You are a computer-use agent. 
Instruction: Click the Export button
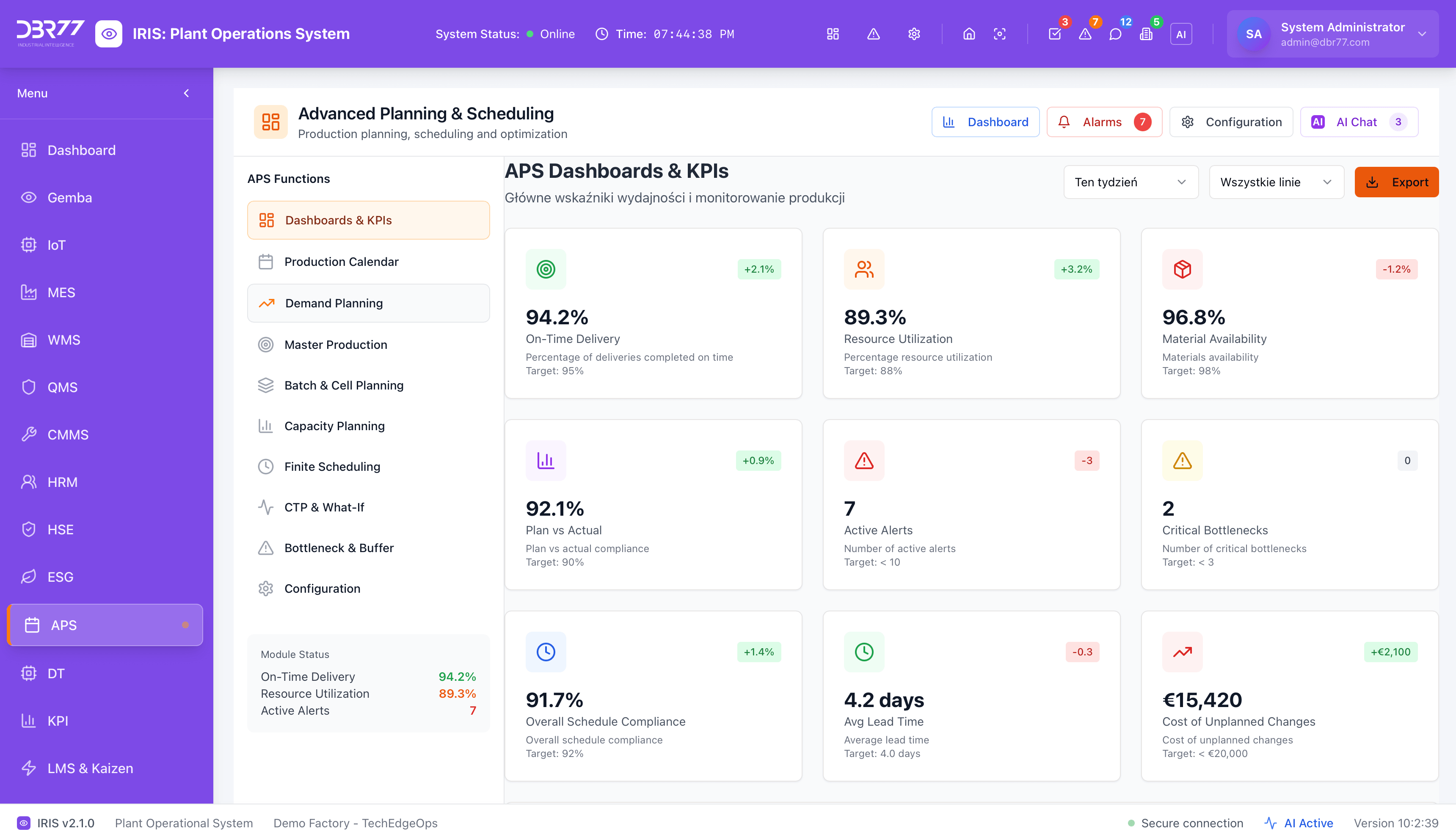[x=1397, y=182]
